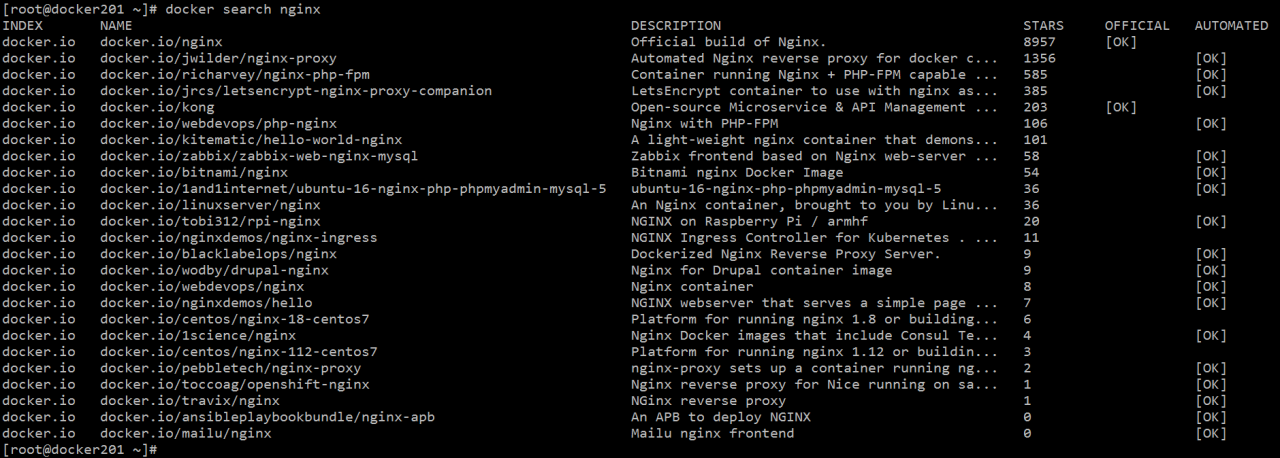1280x458 pixels.
Task: Click the 'Official build of Nginx.' description
Action: [728, 42]
